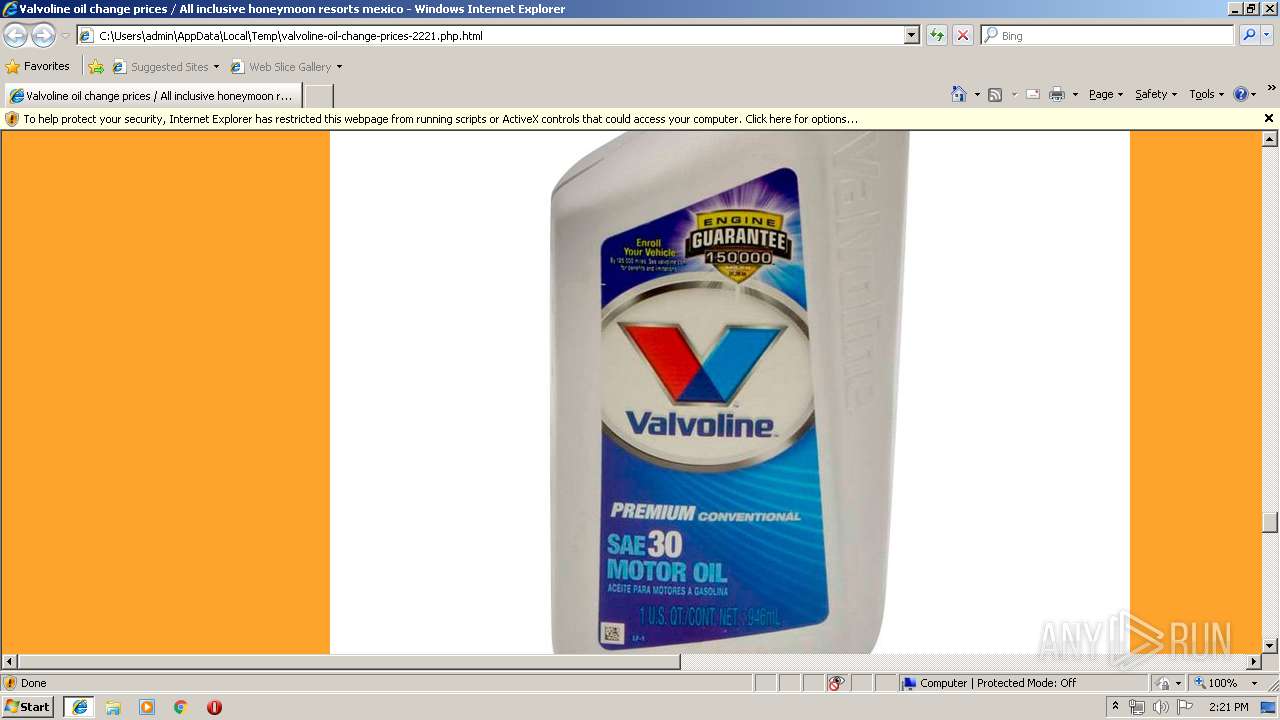This screenshot has width=1280, height=720.
Task: Open the Windows Media Player taskbar icon
Action: (147, 707)
